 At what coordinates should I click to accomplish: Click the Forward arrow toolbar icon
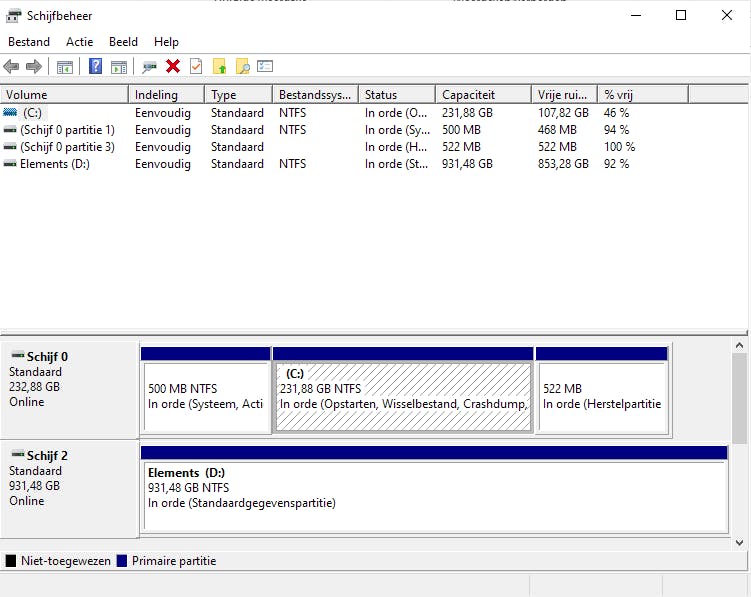tap(34, 66)
